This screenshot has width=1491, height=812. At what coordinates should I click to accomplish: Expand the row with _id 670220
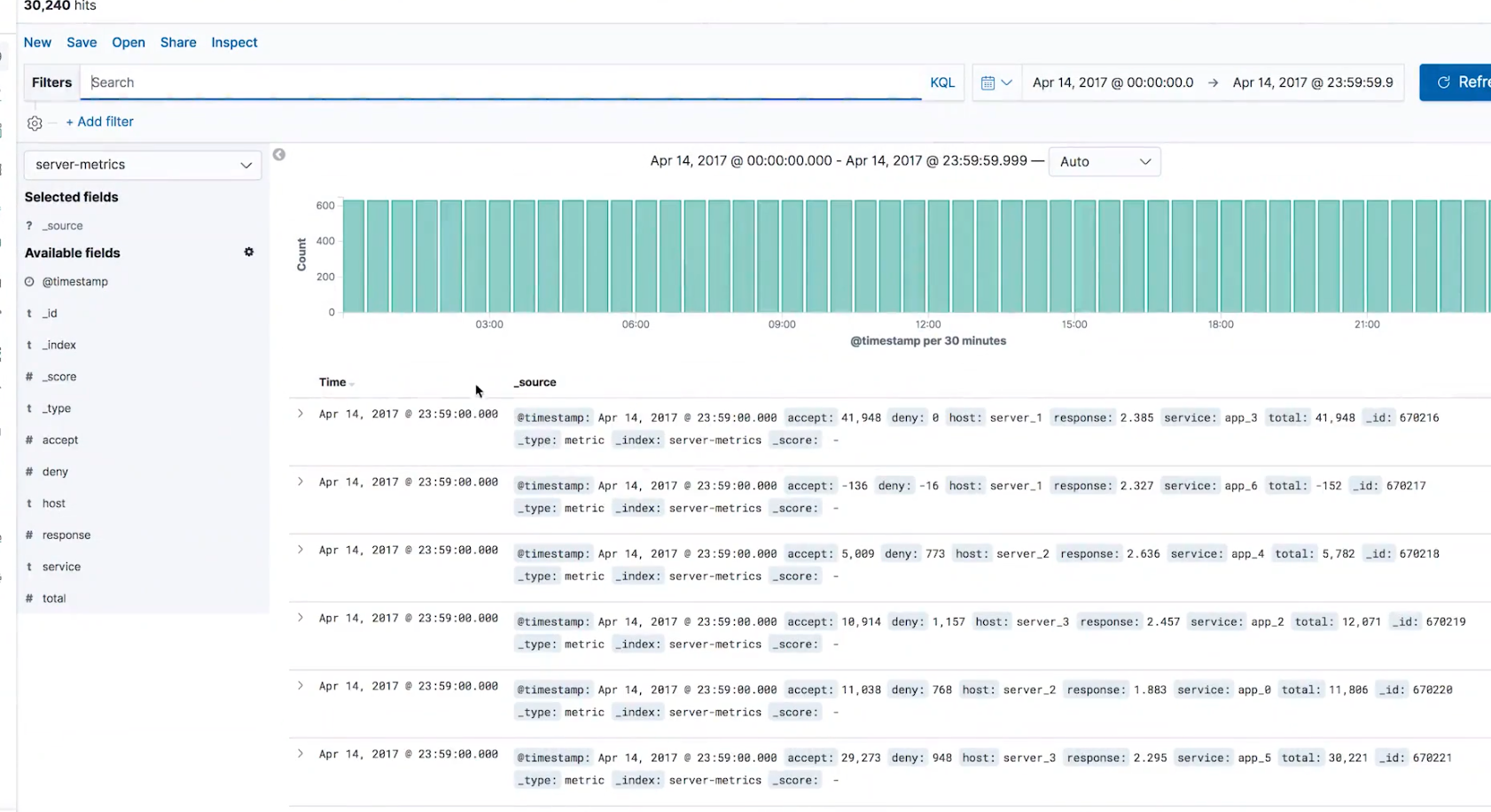click(x=301, y=686)
